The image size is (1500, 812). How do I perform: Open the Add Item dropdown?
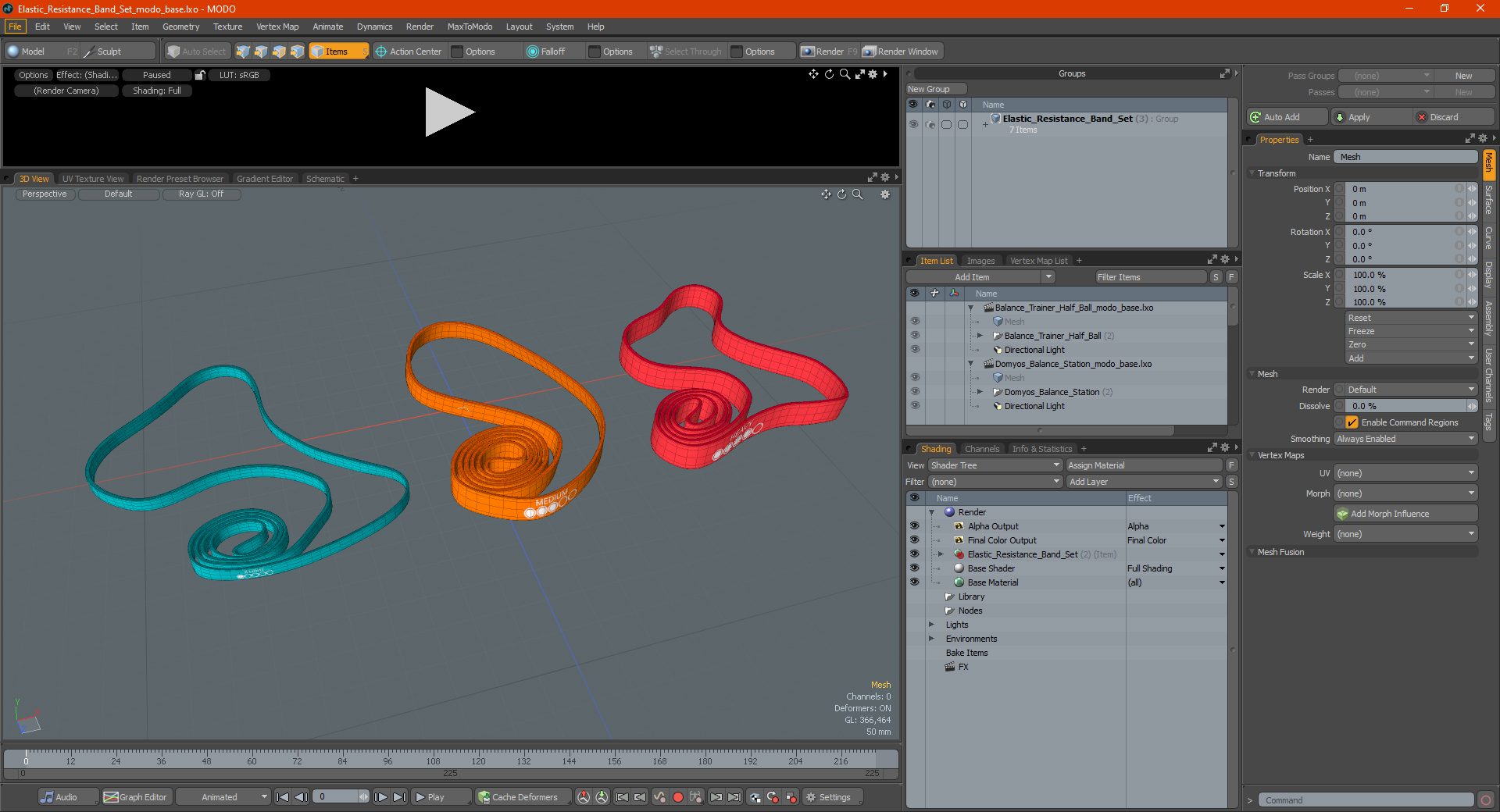(980, 277)
